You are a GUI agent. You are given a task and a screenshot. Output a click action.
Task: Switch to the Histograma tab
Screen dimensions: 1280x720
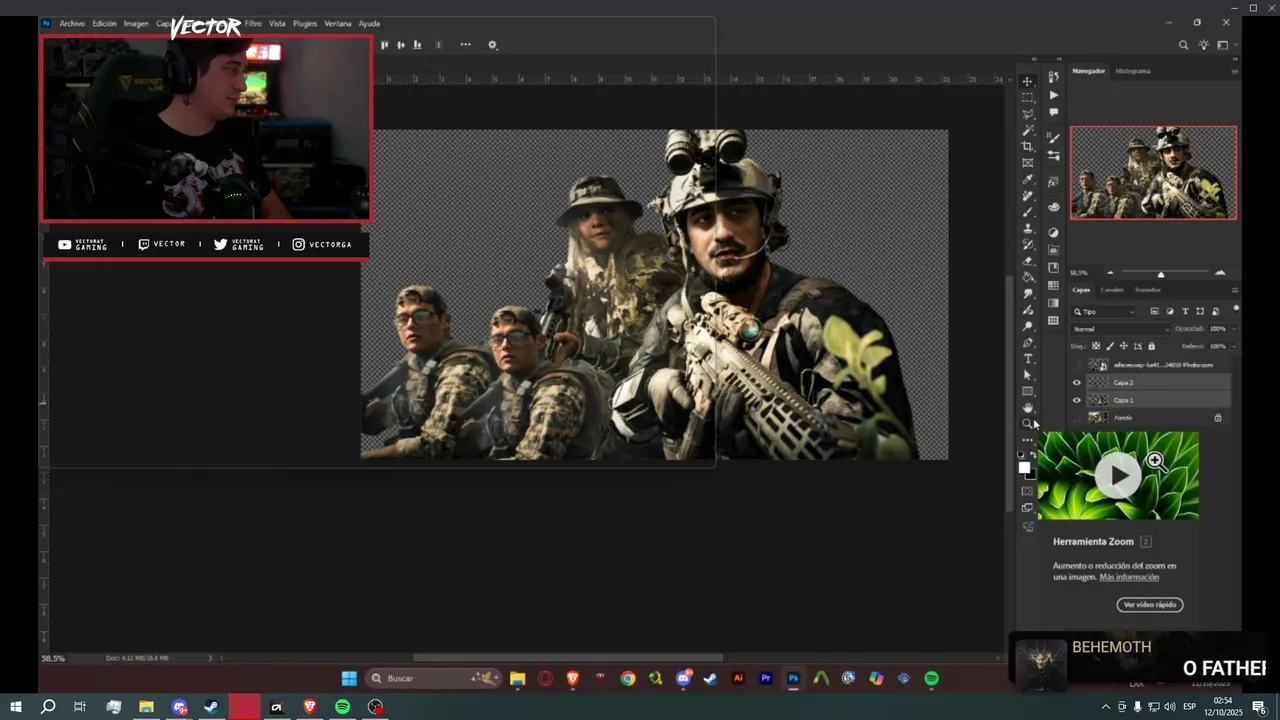point(1133,71)
